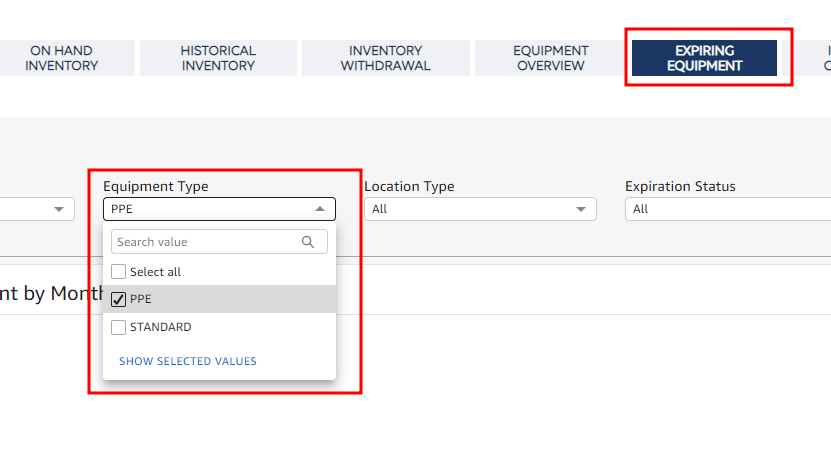This screenshot has width=831, height=460.
Task: Click the Equipment Type filter label
Action: pyautogui.click(x=155, y=186)
